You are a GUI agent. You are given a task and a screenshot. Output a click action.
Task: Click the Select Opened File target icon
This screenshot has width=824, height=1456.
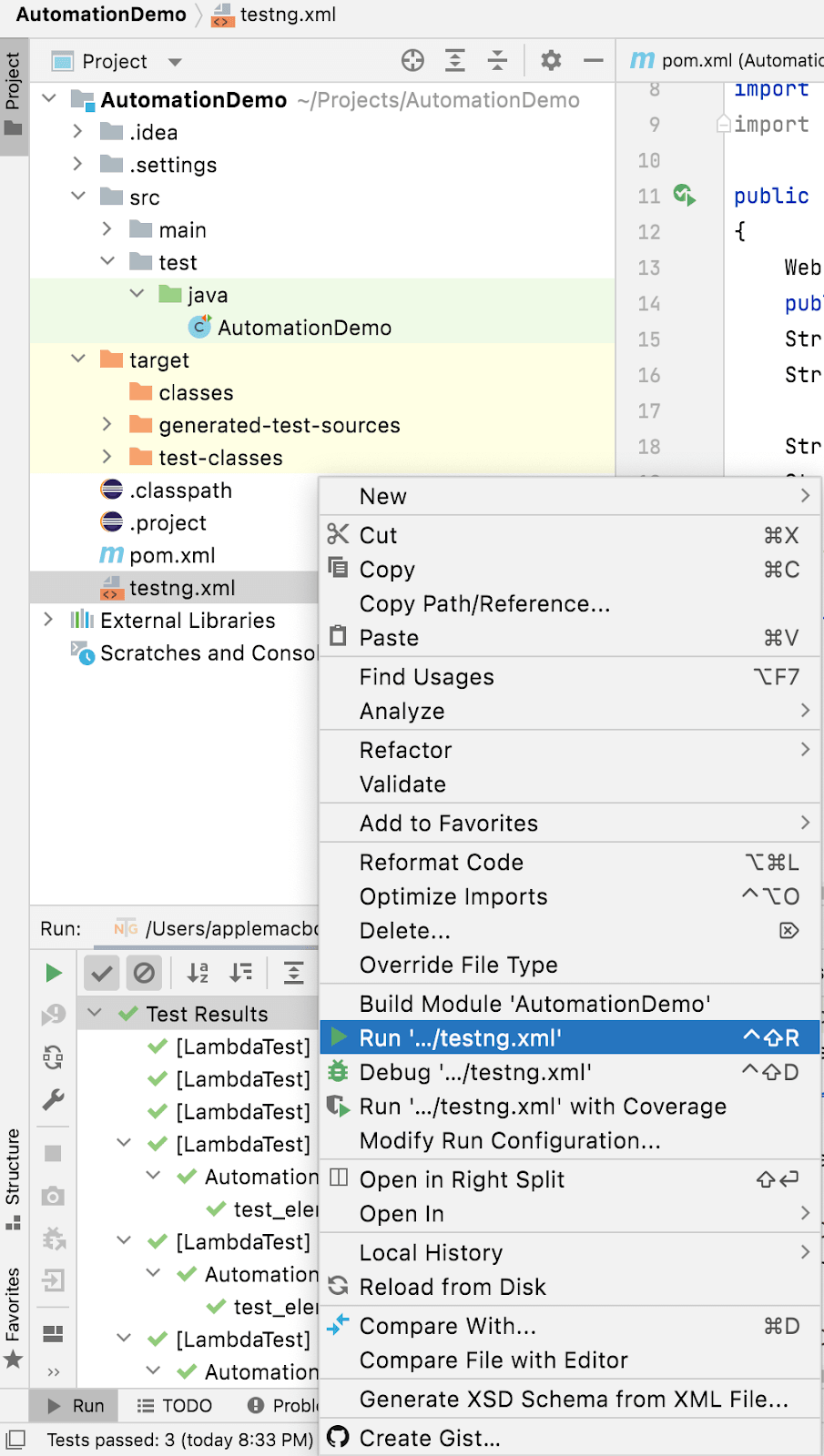point(412,61)
